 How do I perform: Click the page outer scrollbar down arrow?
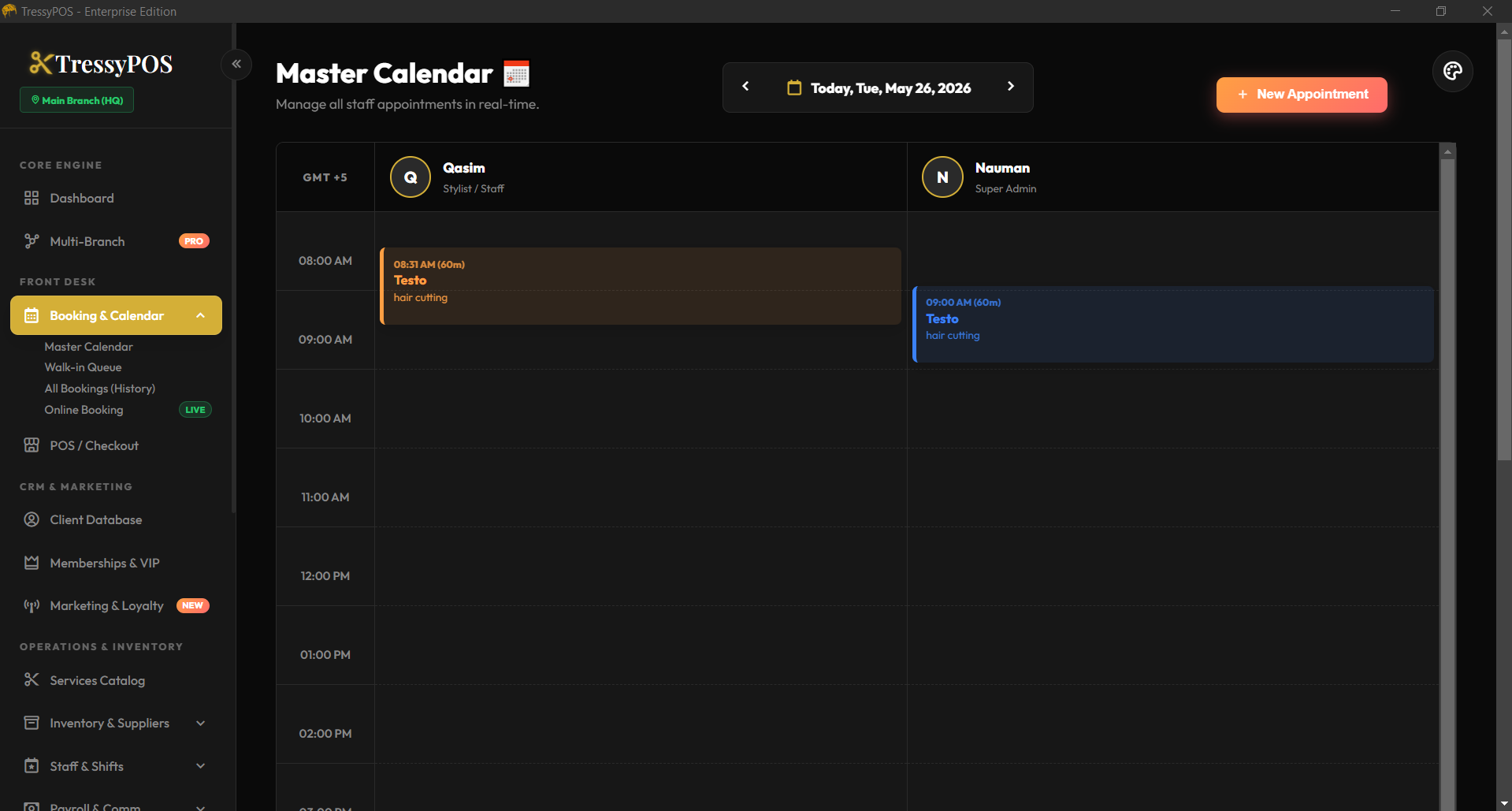pyautogui.click(x=1504, y=804)
